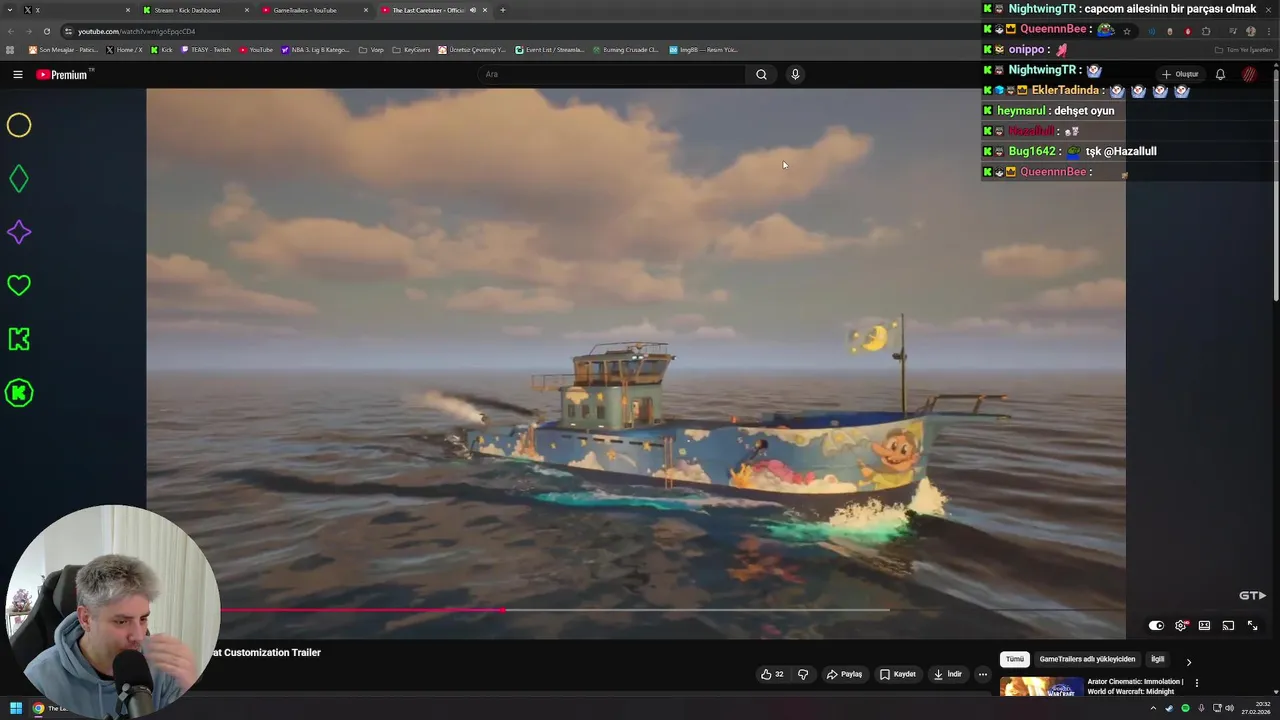Open the KeyGivers bookmarks folder
1280x720 pixels.
pyautogui.click(x=411, y=50)
